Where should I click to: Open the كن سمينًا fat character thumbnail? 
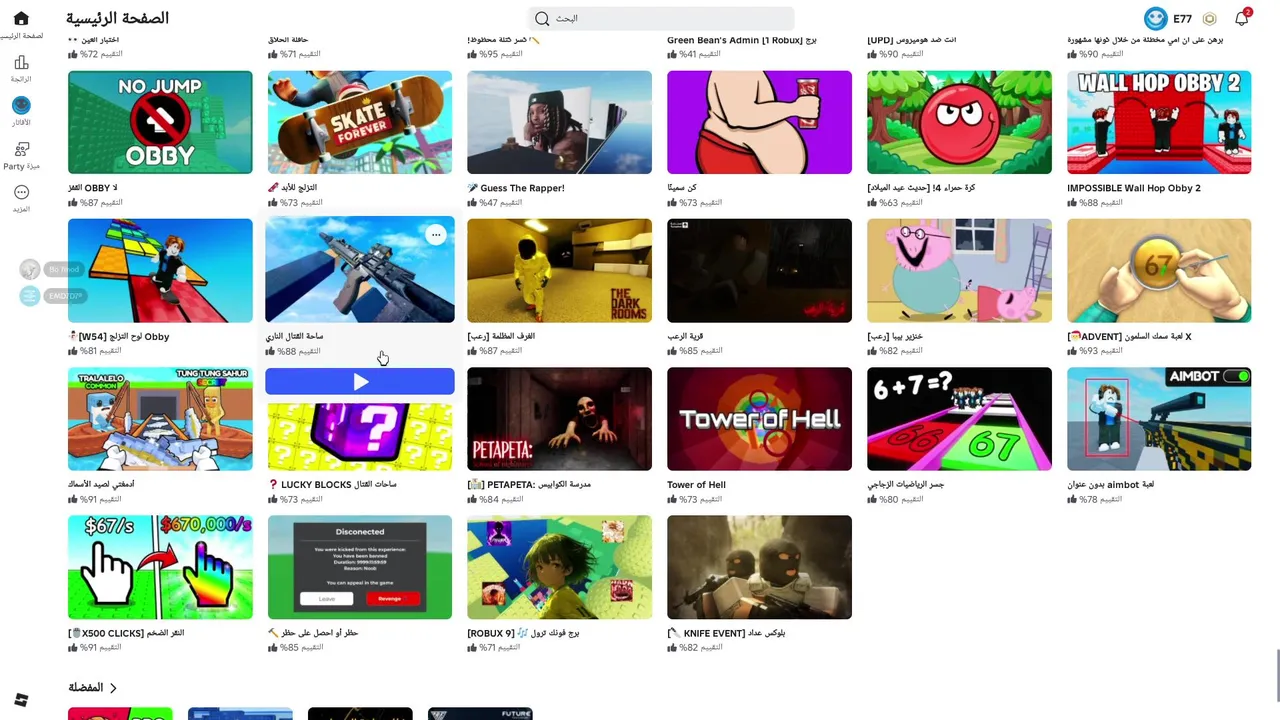[x=759, y=122]
